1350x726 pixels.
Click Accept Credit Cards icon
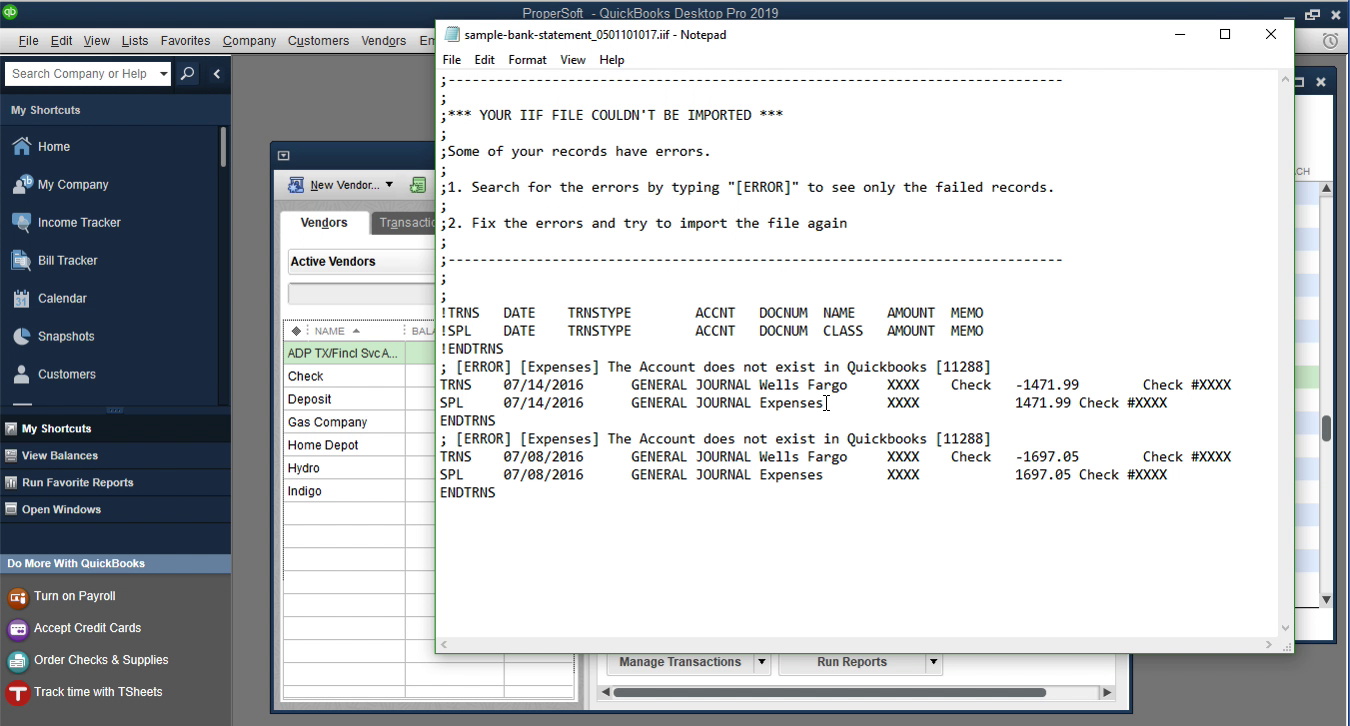point(17,629)
